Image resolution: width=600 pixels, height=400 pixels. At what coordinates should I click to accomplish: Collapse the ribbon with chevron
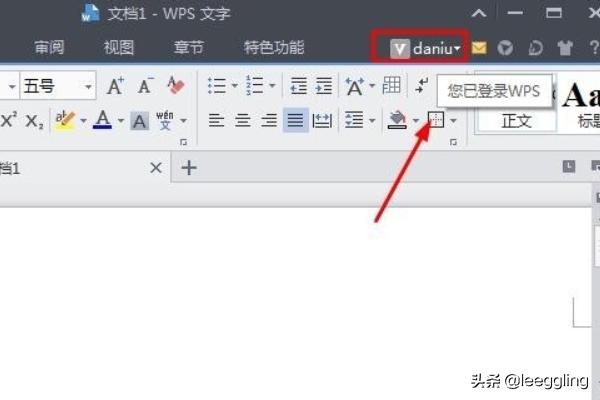point(479,14)
